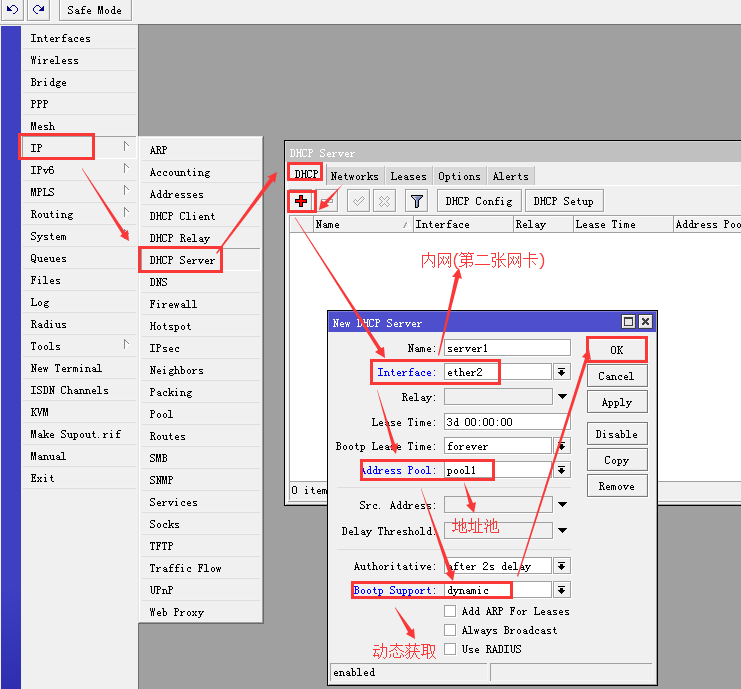
Task: Click the Undo arrow icon
Action: 13,9
